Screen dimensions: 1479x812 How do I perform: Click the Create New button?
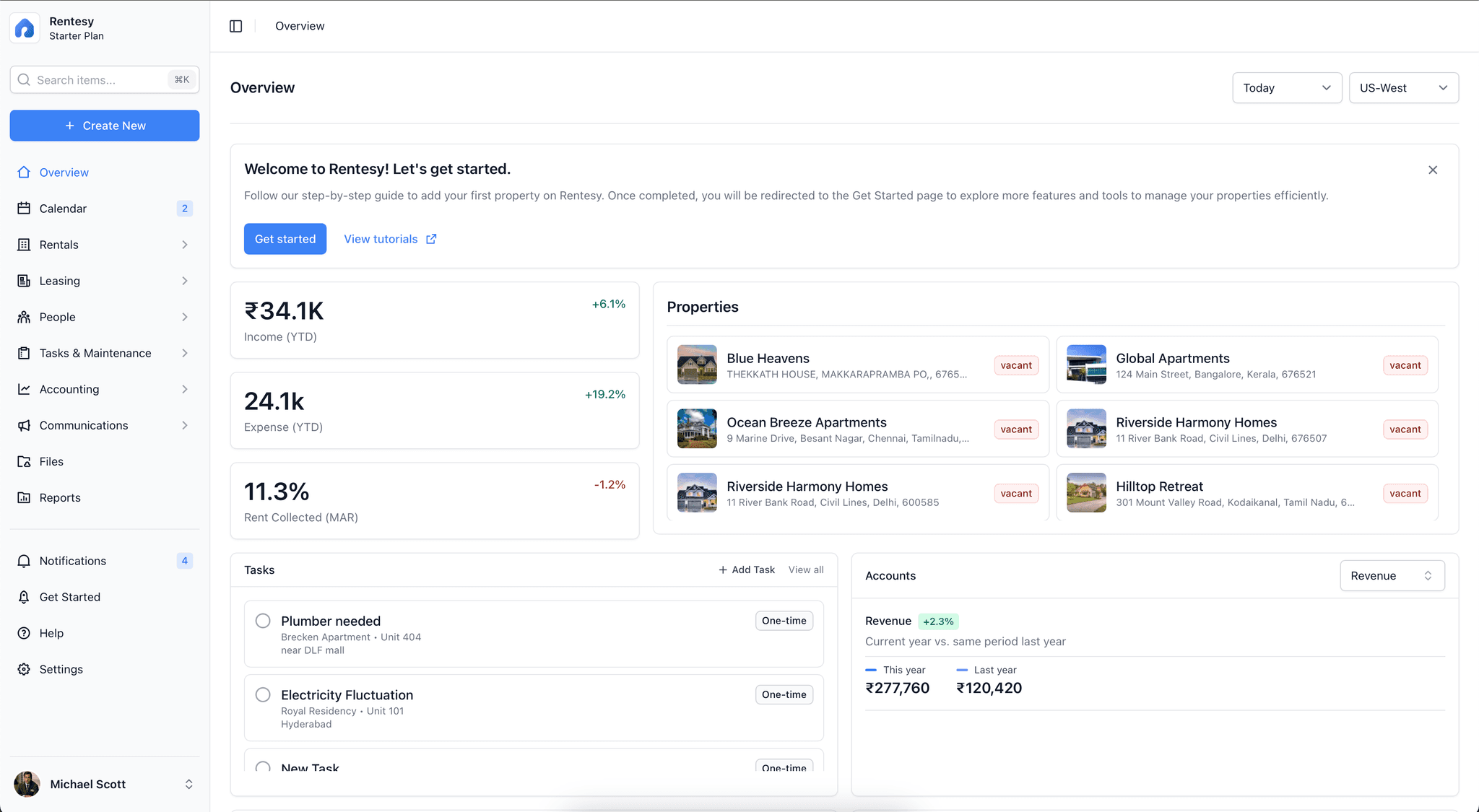104,126
